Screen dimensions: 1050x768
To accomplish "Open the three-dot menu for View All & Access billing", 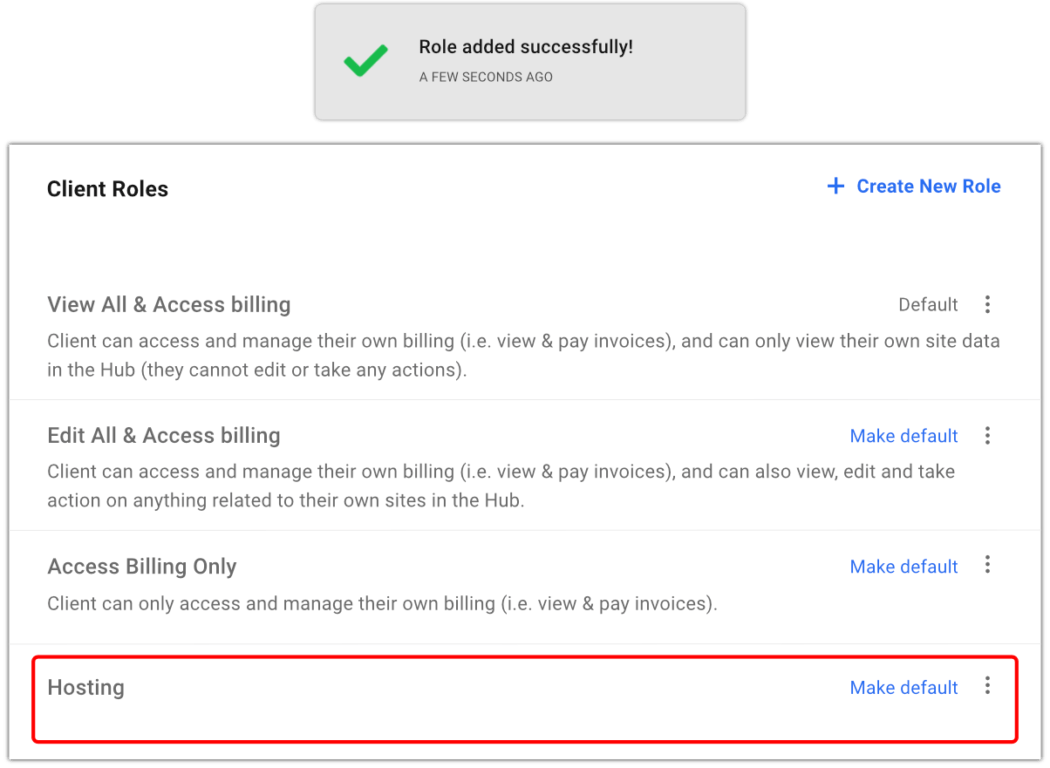I will 987,305.
